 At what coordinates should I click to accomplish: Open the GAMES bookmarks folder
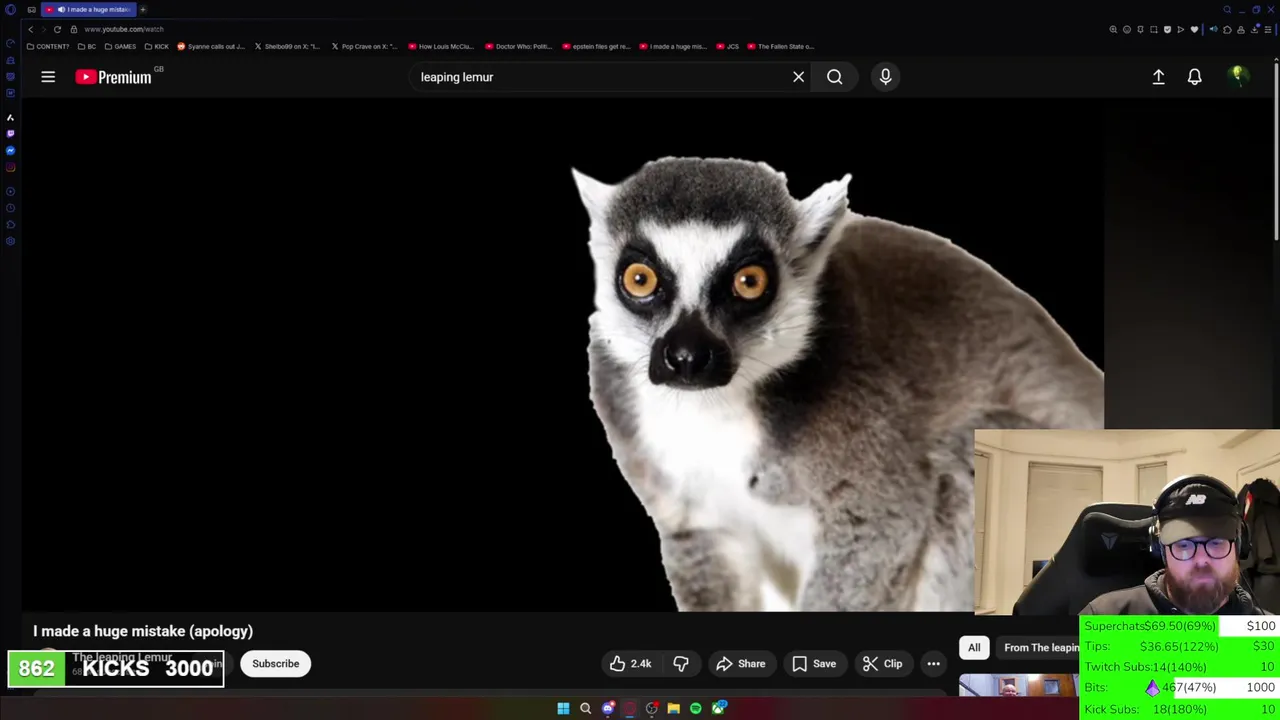121,46
